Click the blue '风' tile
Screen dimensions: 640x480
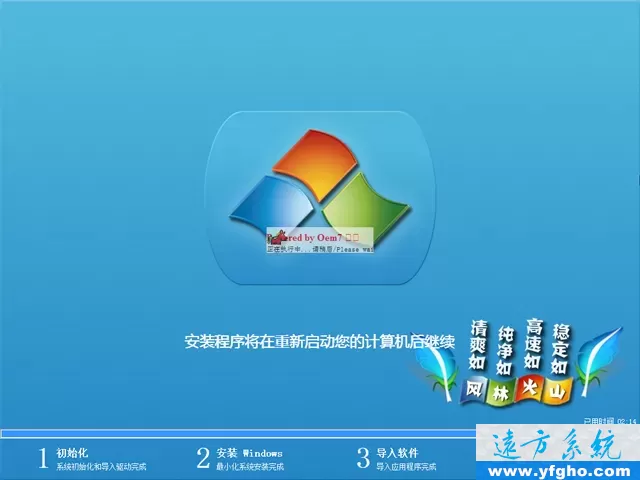tap(475, 390)
